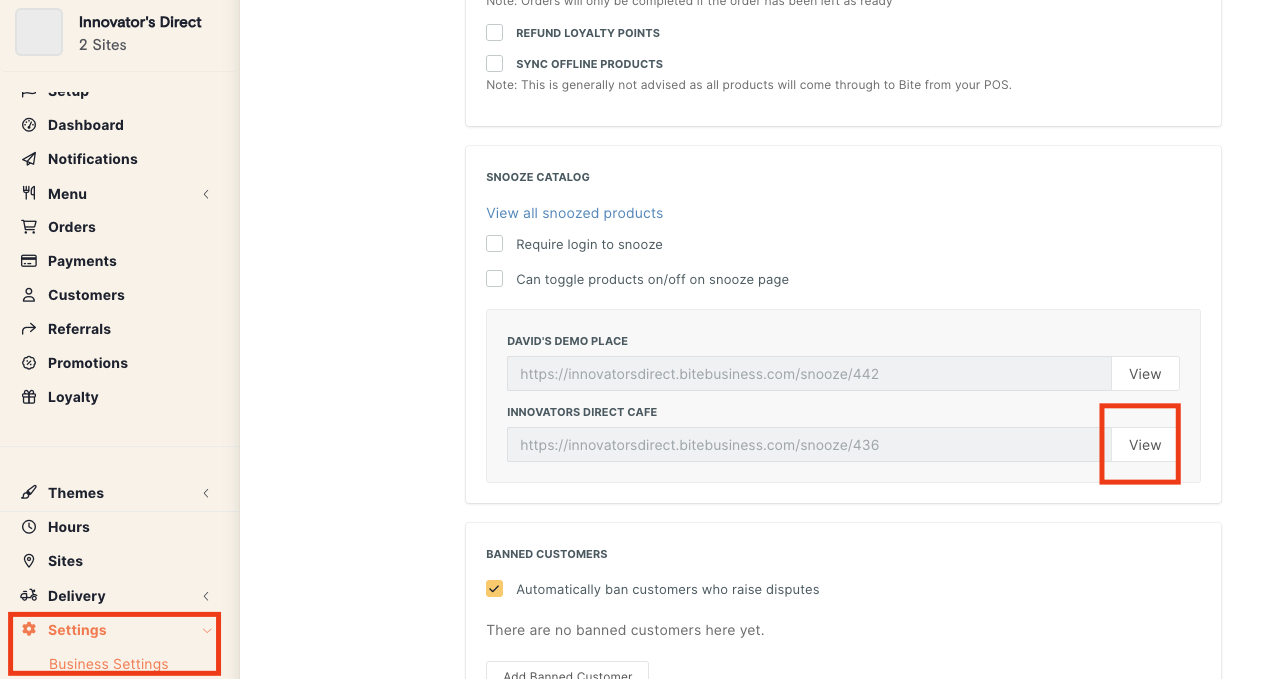Click the Referrals arrow icon
The width and height of the screenshot is (1287, 679).
click(29, 329)
